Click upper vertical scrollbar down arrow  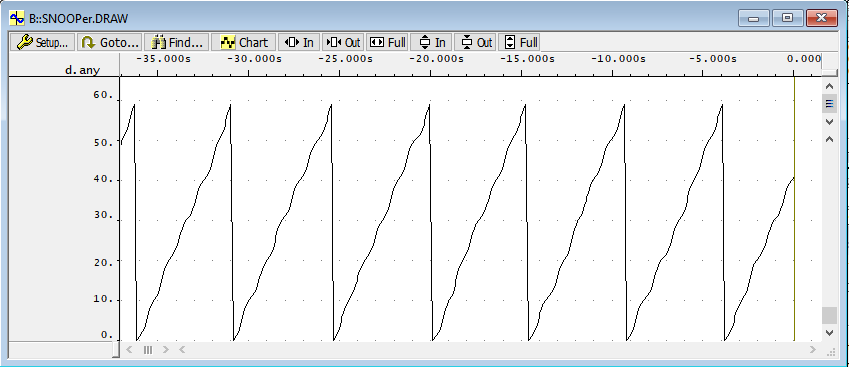pos(829,121)
